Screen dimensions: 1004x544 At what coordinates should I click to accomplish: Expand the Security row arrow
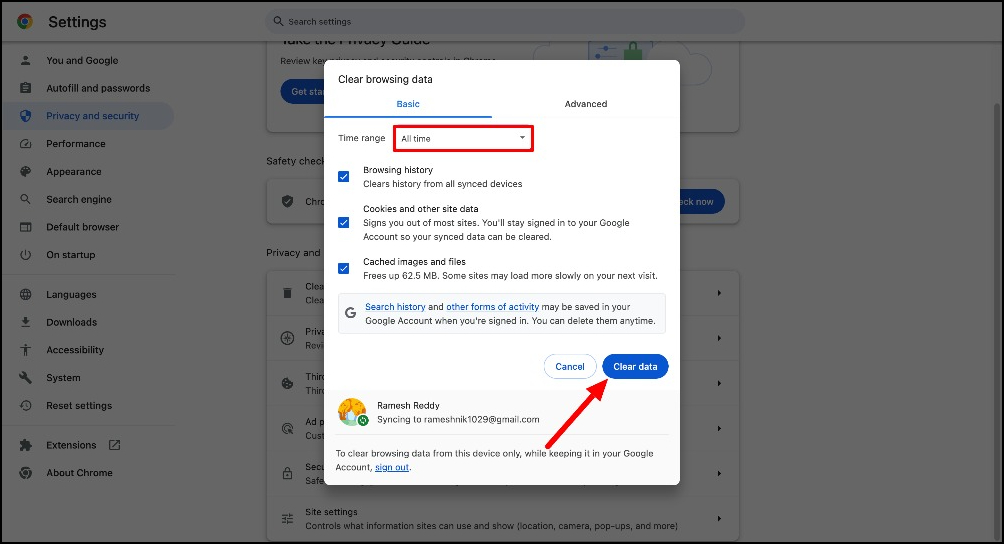click(719, 474)
